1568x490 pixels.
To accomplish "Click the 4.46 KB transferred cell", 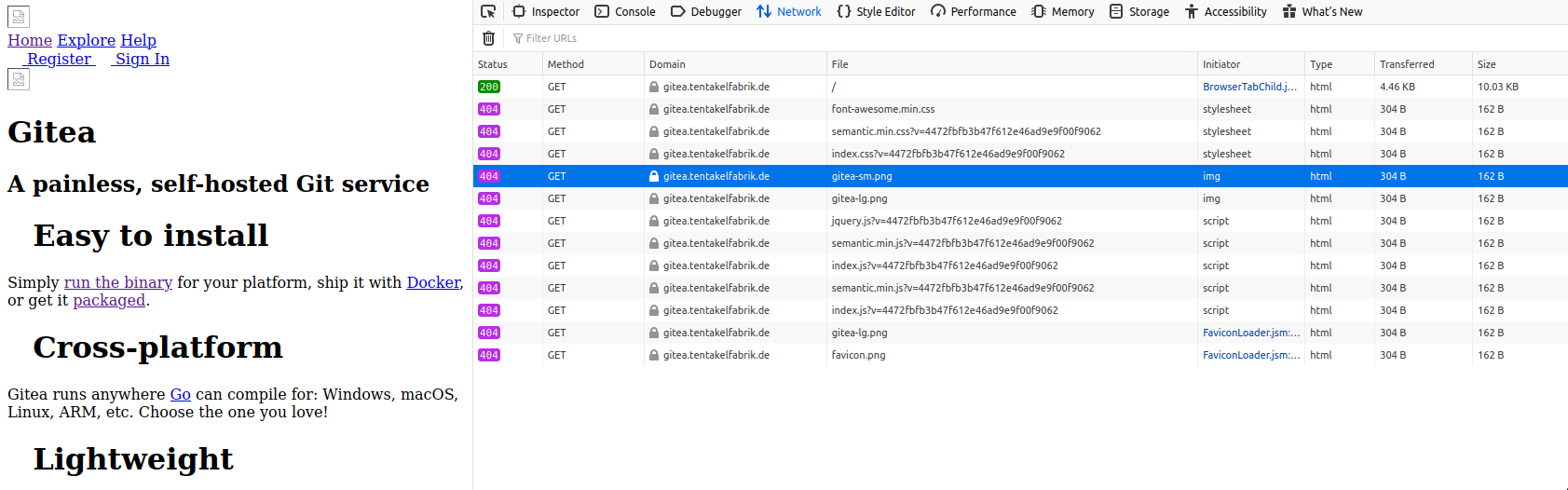I will click(1398, 87).
